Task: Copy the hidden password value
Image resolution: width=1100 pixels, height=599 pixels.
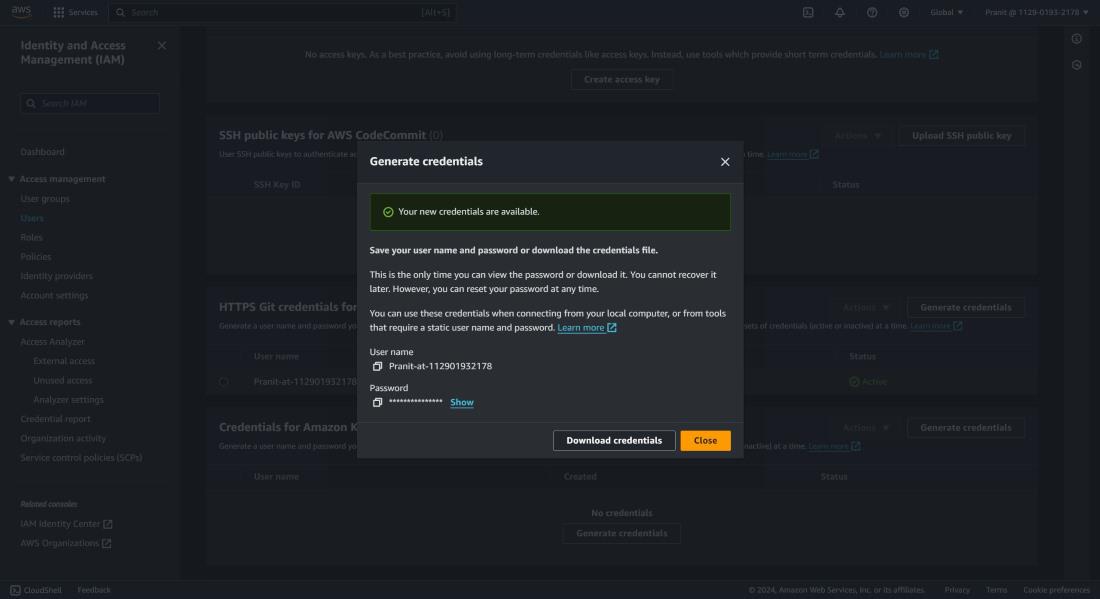Action: [377, 402]
